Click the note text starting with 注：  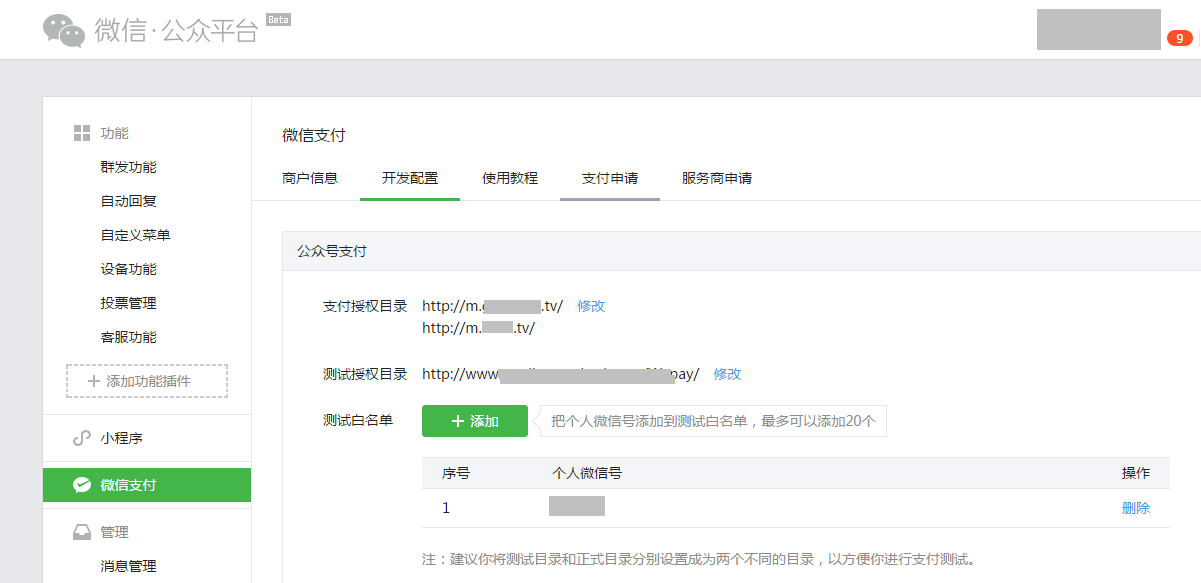(699, 559)
